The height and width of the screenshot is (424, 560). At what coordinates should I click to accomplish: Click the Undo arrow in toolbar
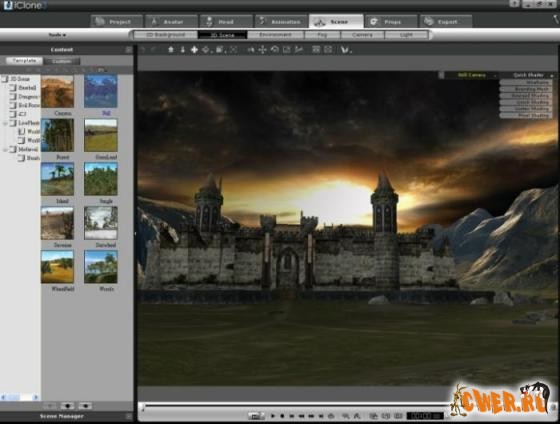pos(143,50)
